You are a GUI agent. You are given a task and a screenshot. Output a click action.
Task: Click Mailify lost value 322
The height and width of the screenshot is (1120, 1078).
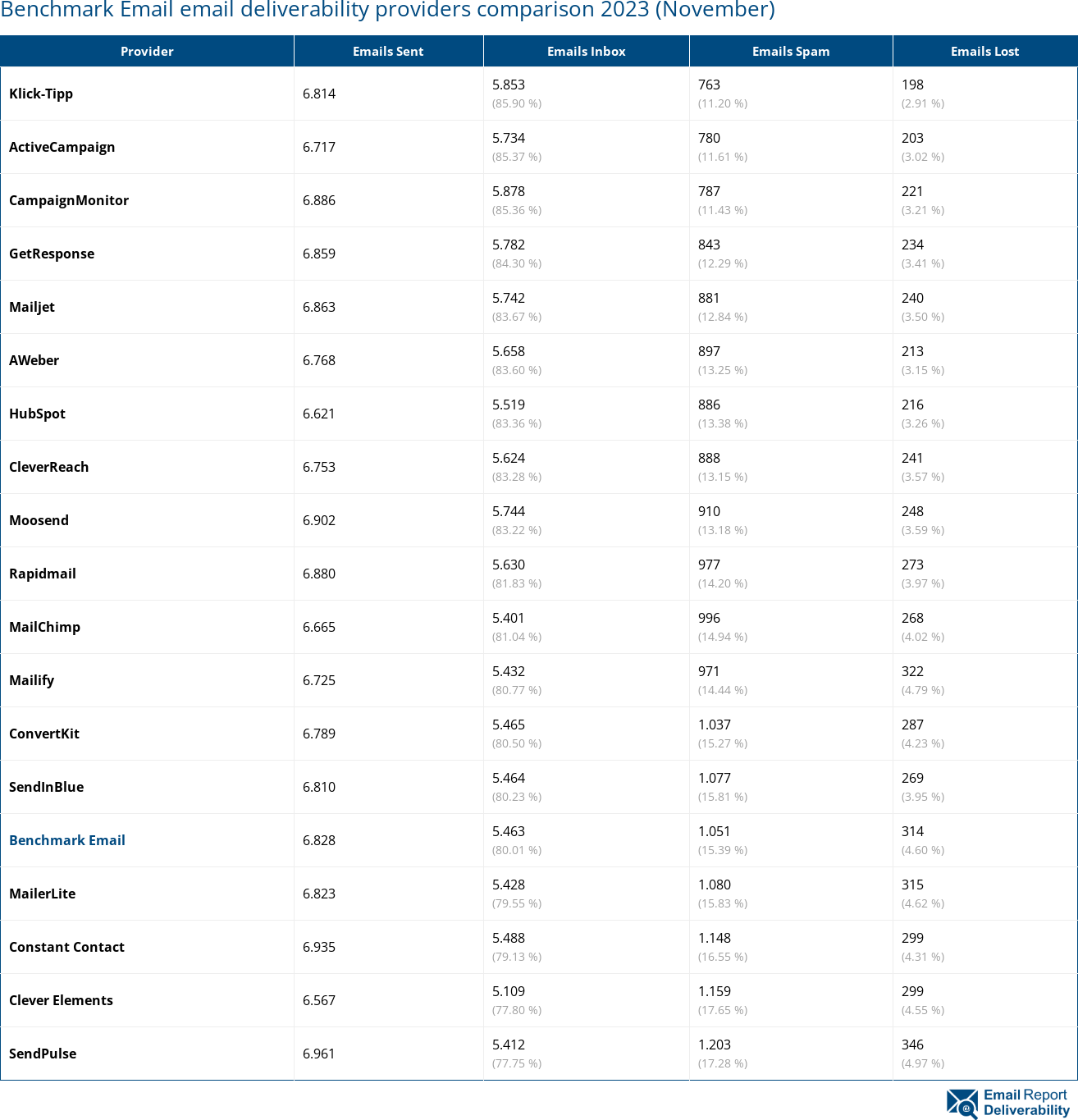pyautogui.click(x=913, y=671)
